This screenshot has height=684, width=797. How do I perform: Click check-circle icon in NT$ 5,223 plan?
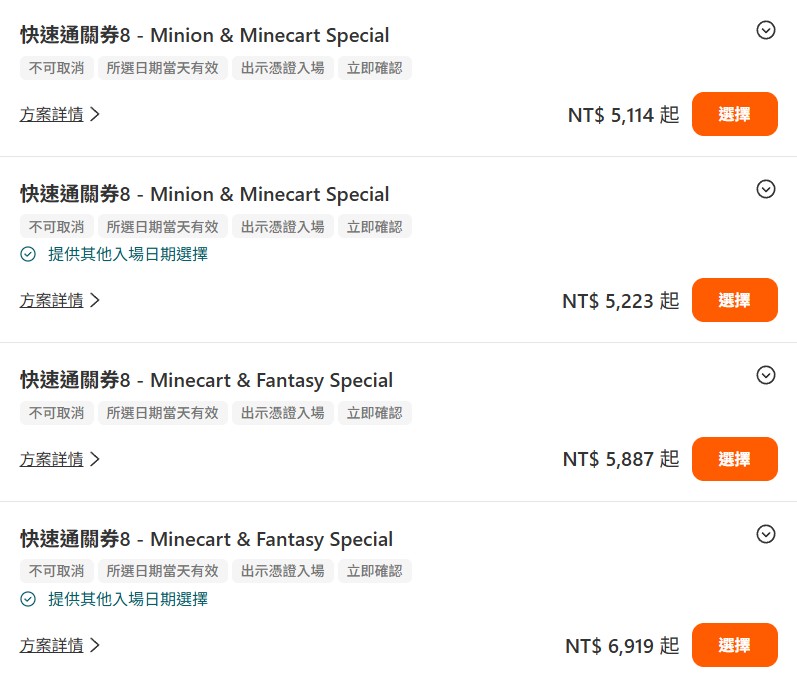(x=28, y=254)
